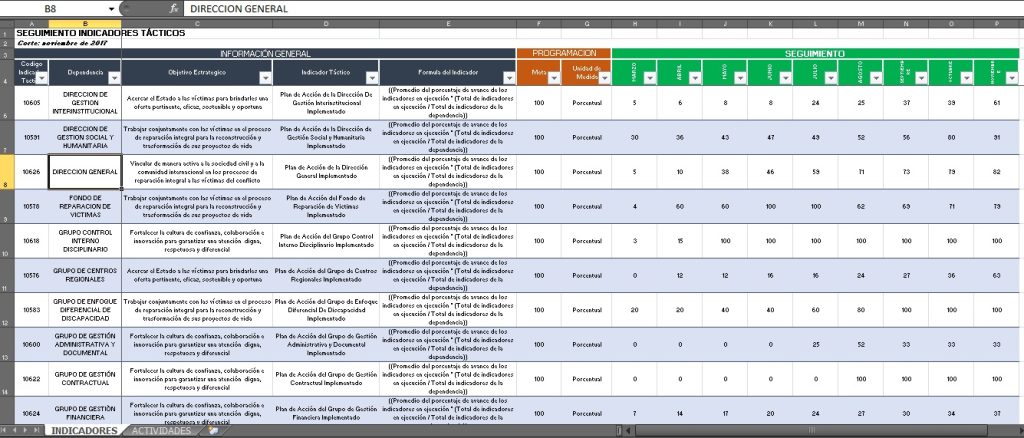This screenshot has height=438, width=1024.
Task: Select the Porcentual cell in DIRECCION GENERAL row
Action: pyautogui.click(x=586, y=172)
